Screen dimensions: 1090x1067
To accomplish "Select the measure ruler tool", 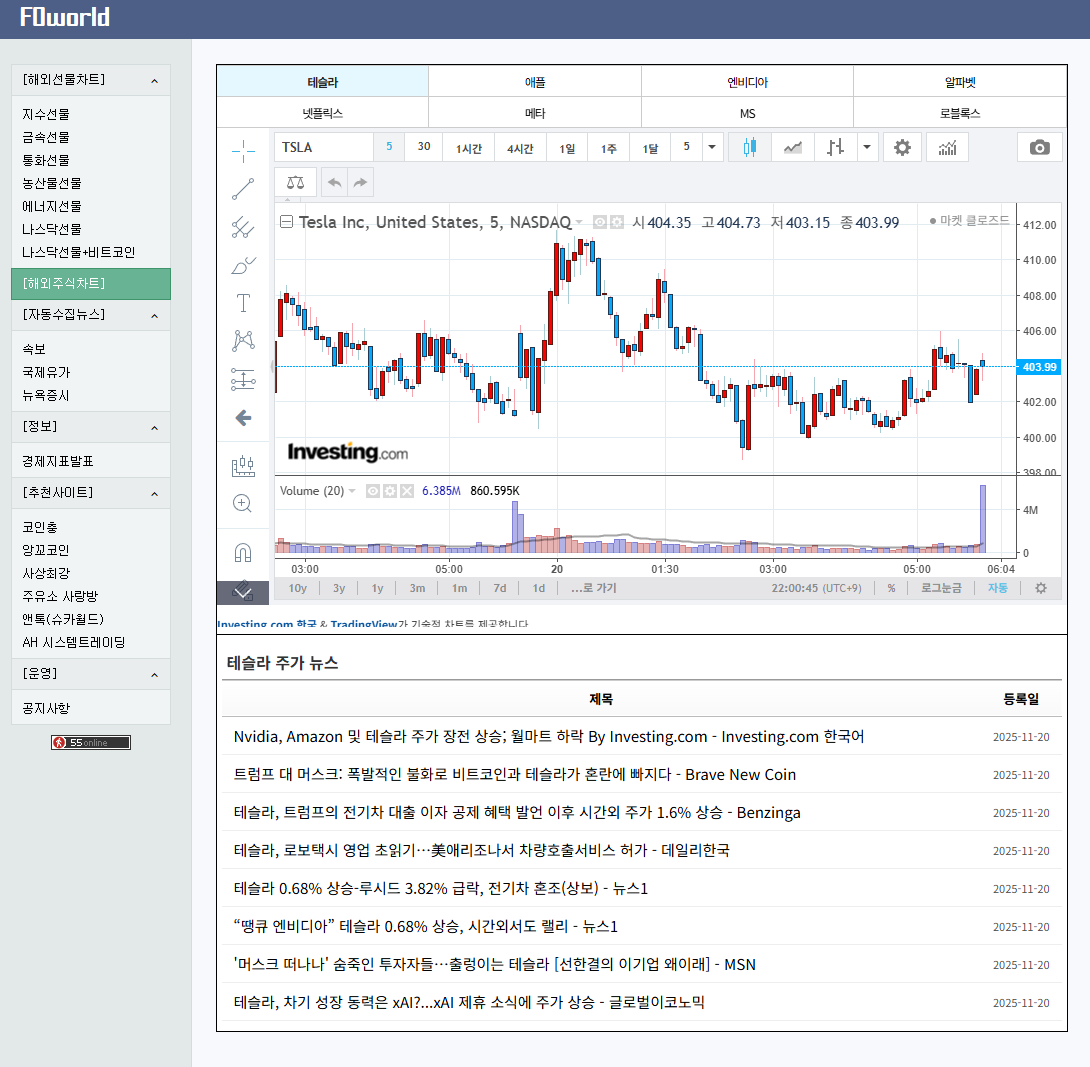I will 243,466.
